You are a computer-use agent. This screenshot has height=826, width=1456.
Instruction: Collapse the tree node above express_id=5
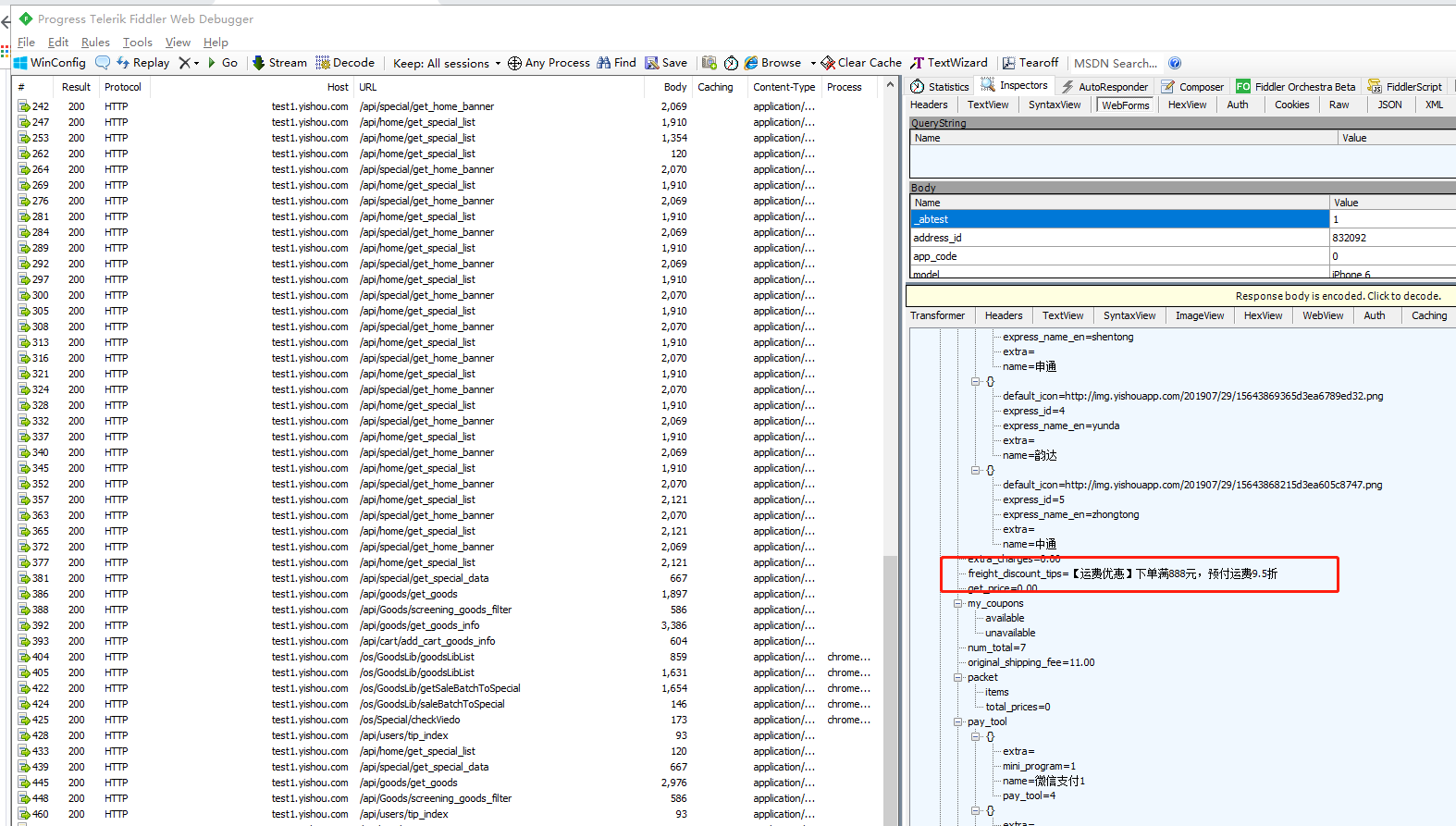(975, 470)
